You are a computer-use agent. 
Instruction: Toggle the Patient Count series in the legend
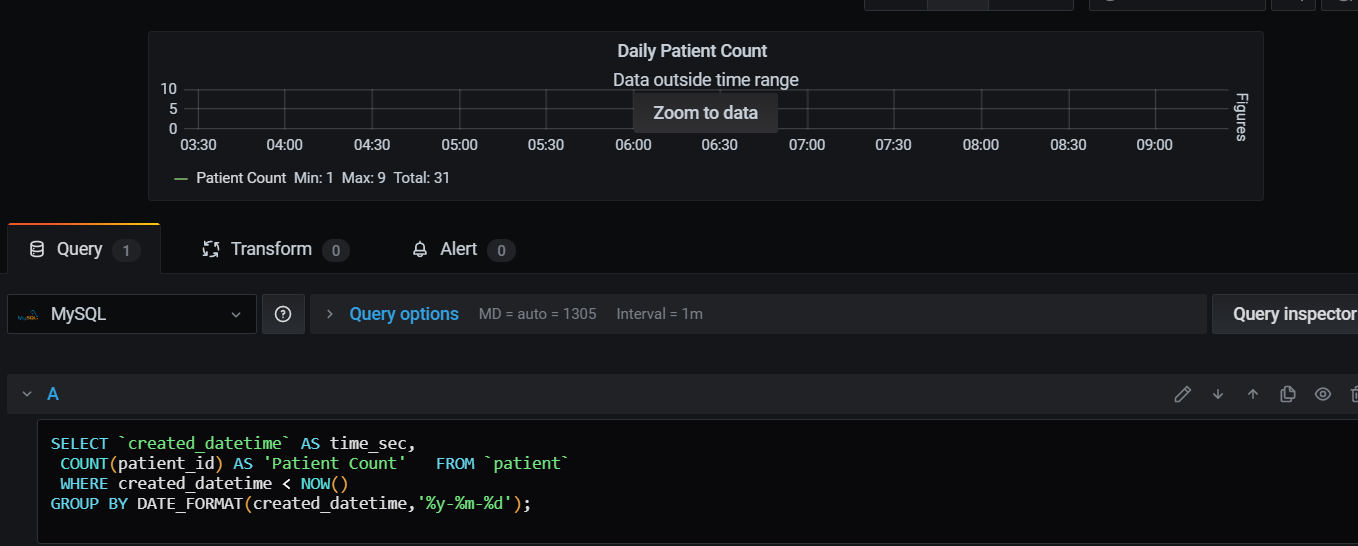tap(240, 178)
